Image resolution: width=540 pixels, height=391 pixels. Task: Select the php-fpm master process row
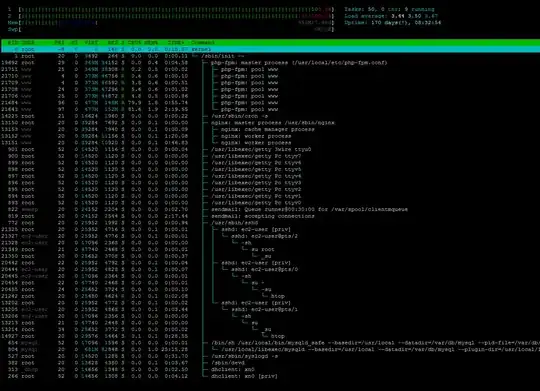[270, 63]
